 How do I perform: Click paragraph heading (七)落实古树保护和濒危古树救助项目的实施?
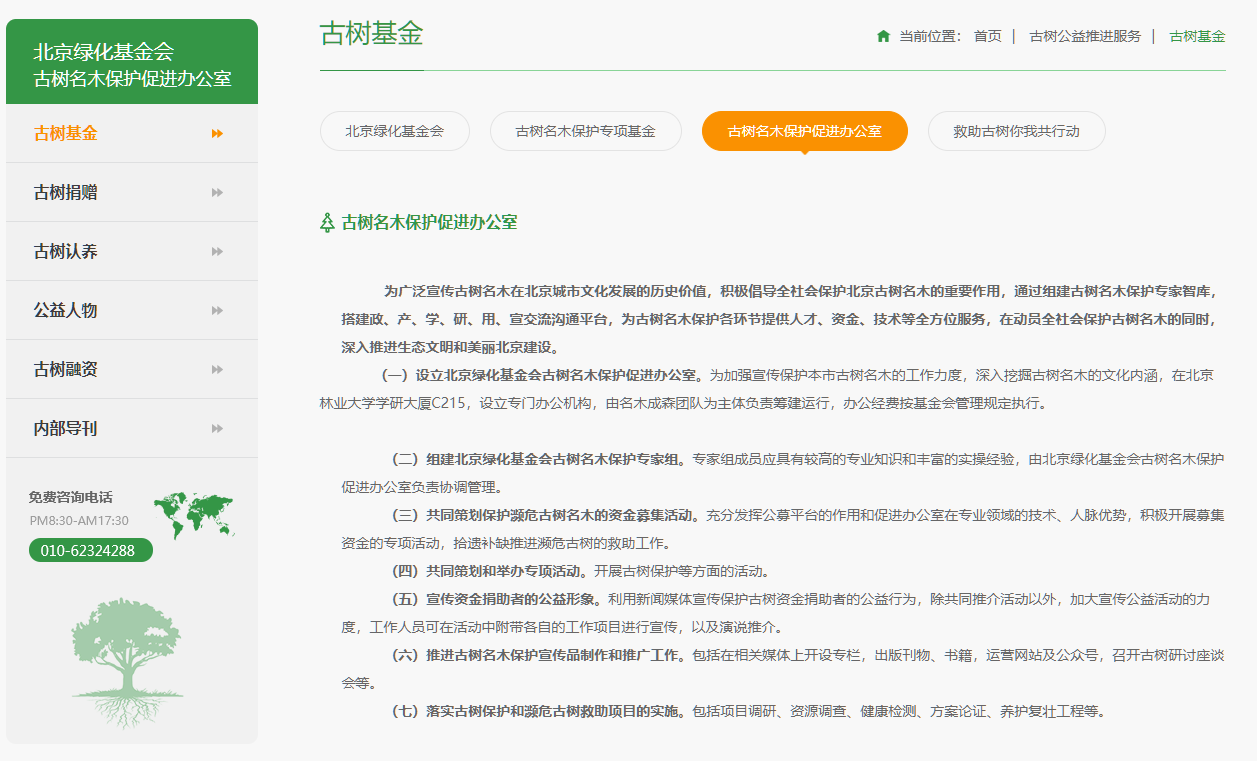point(537,712)
